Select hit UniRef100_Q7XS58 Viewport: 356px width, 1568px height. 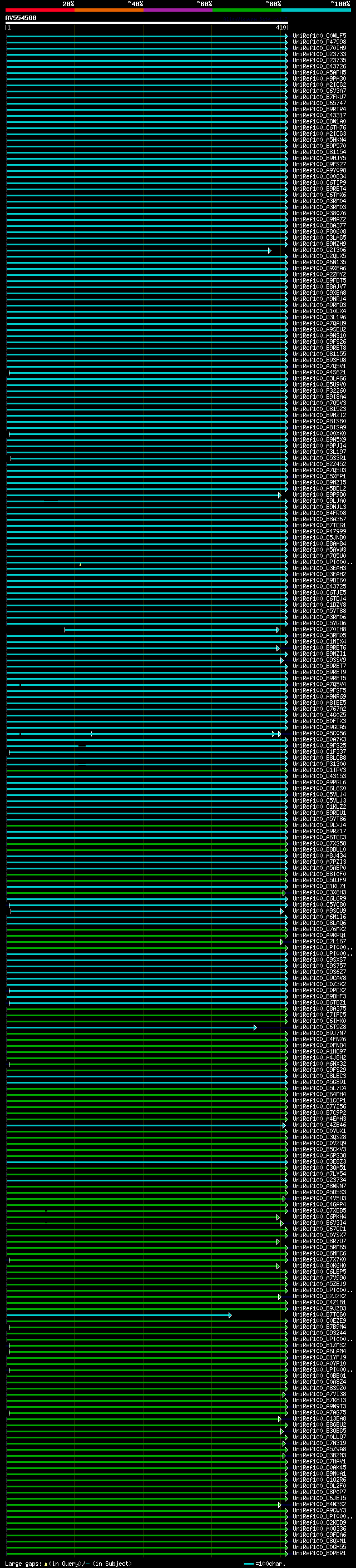coord(319,844)
